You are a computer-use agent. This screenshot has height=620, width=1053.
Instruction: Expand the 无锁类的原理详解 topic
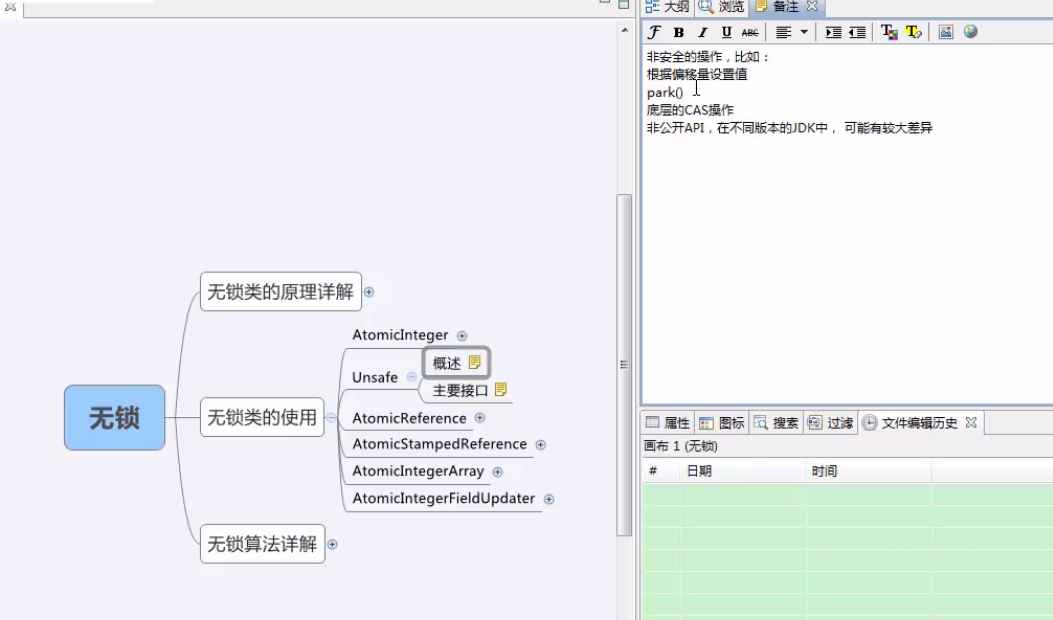click(x=369, y=292)
